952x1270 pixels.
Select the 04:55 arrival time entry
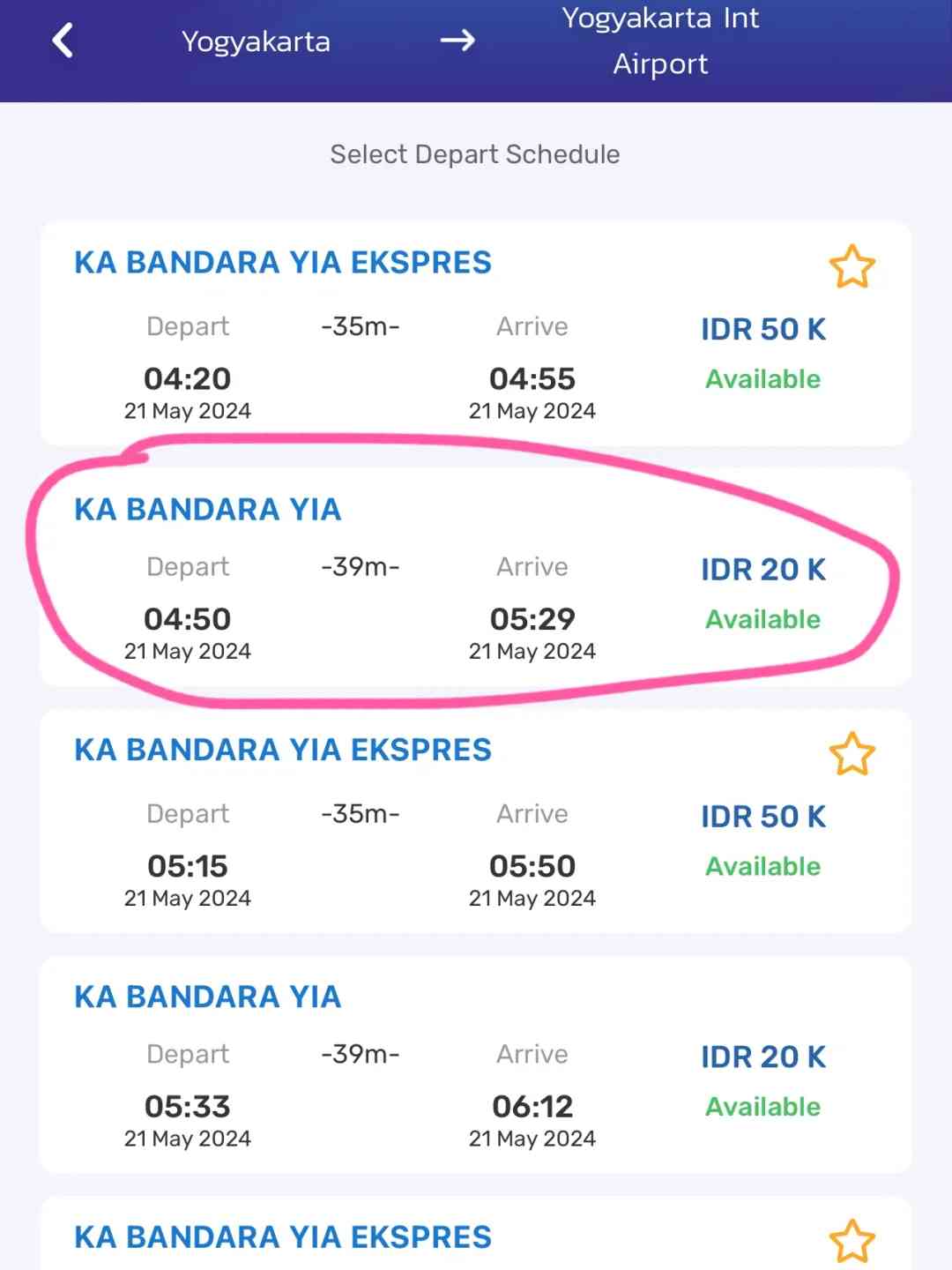[x=532, y=378]
